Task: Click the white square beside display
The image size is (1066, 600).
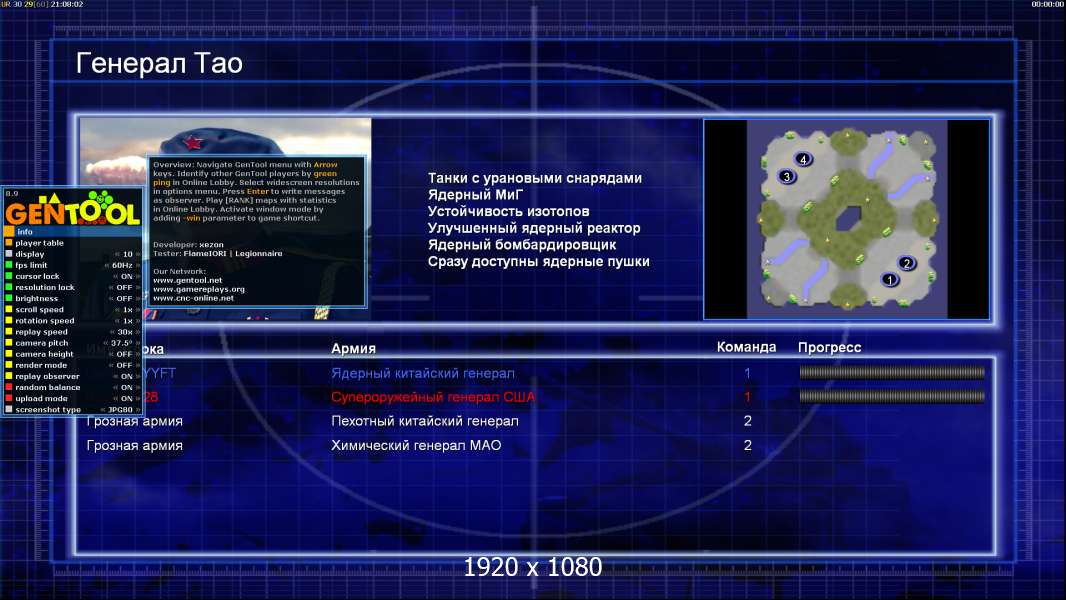Action: pyautogui.click(x=9, y=254)
